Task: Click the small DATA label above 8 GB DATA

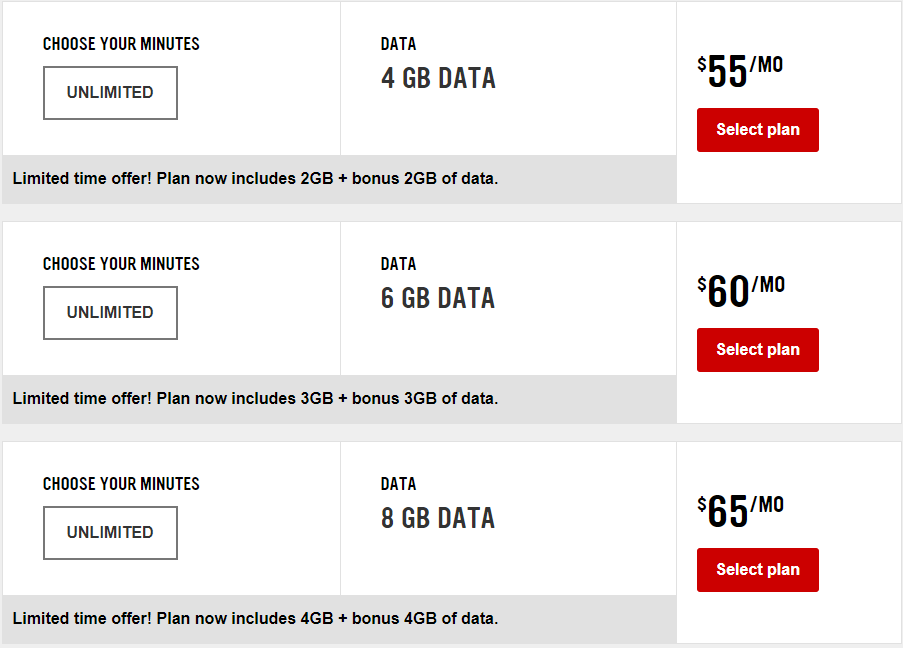Action: click(398, 484)
